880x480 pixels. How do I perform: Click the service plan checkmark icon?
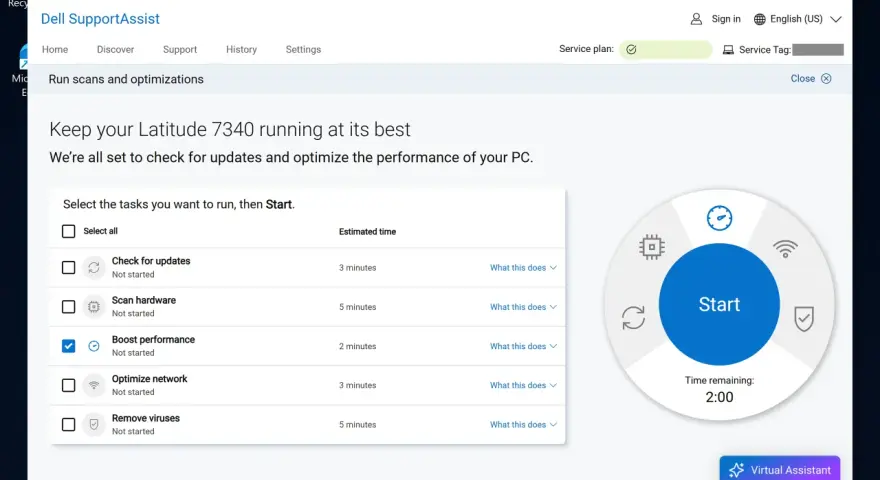click(x=631, y=49)
